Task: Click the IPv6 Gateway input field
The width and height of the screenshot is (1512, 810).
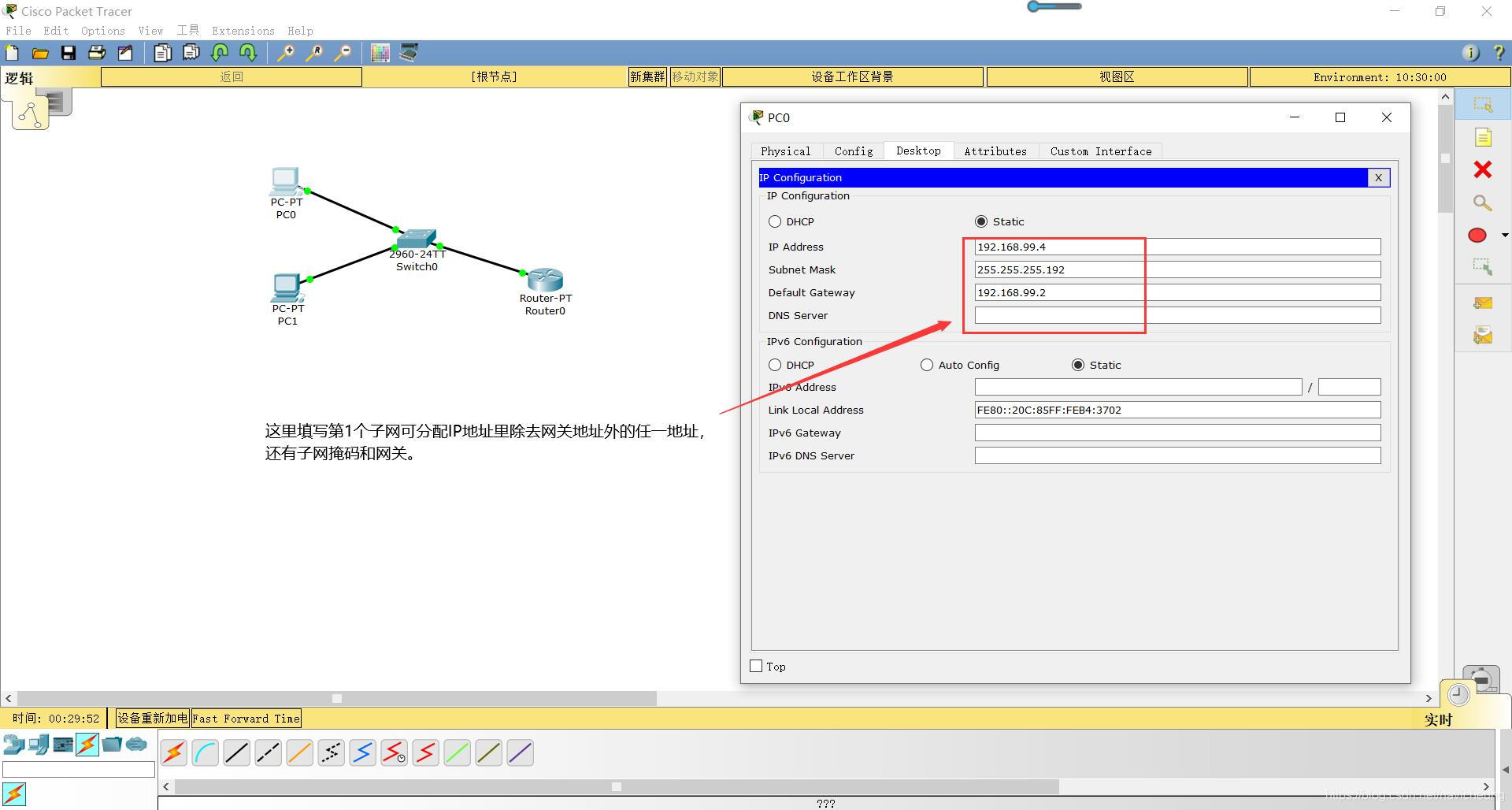Action: (1177, 433)
